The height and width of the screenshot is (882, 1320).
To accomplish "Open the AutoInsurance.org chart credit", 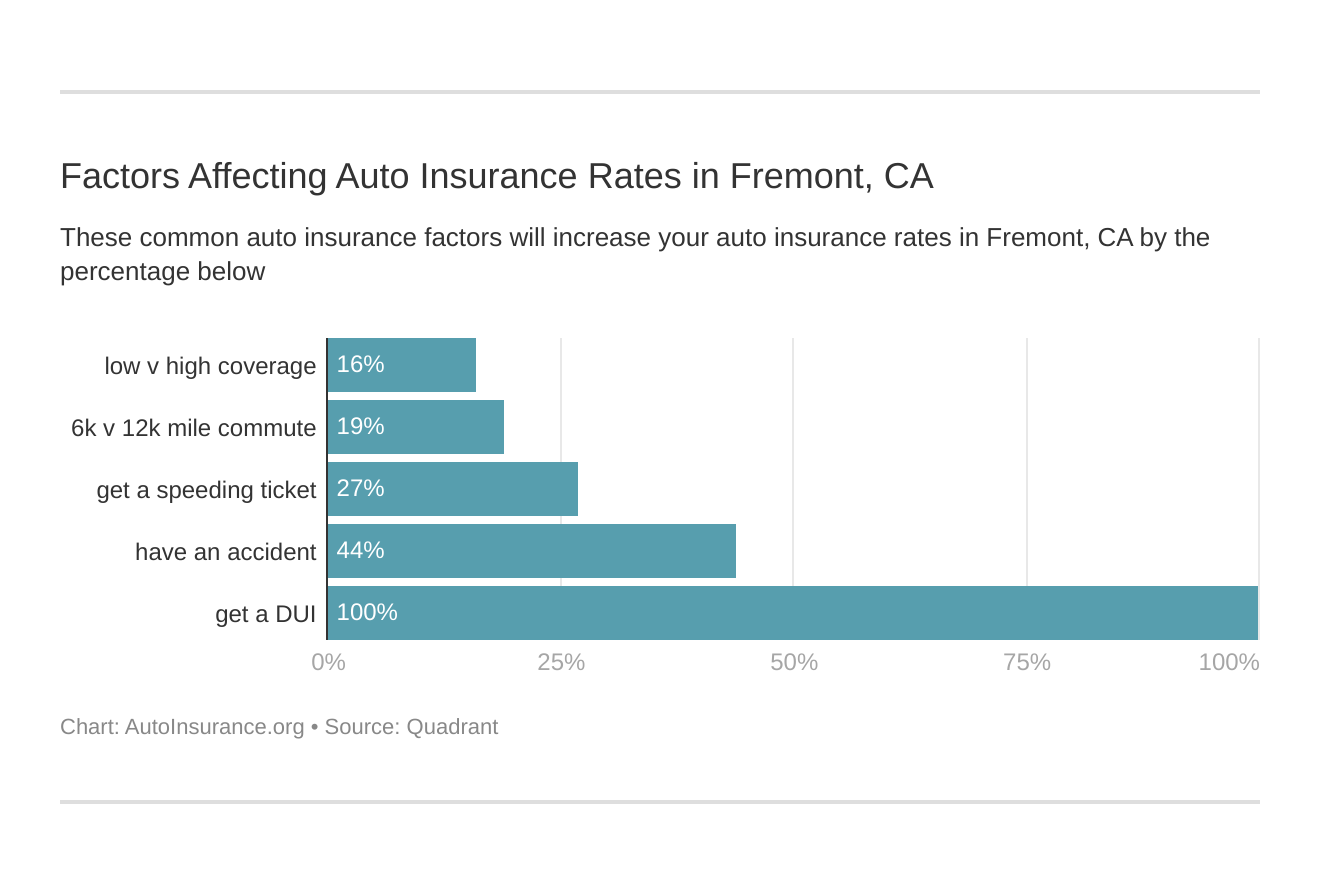I will [x=214, y=727].
